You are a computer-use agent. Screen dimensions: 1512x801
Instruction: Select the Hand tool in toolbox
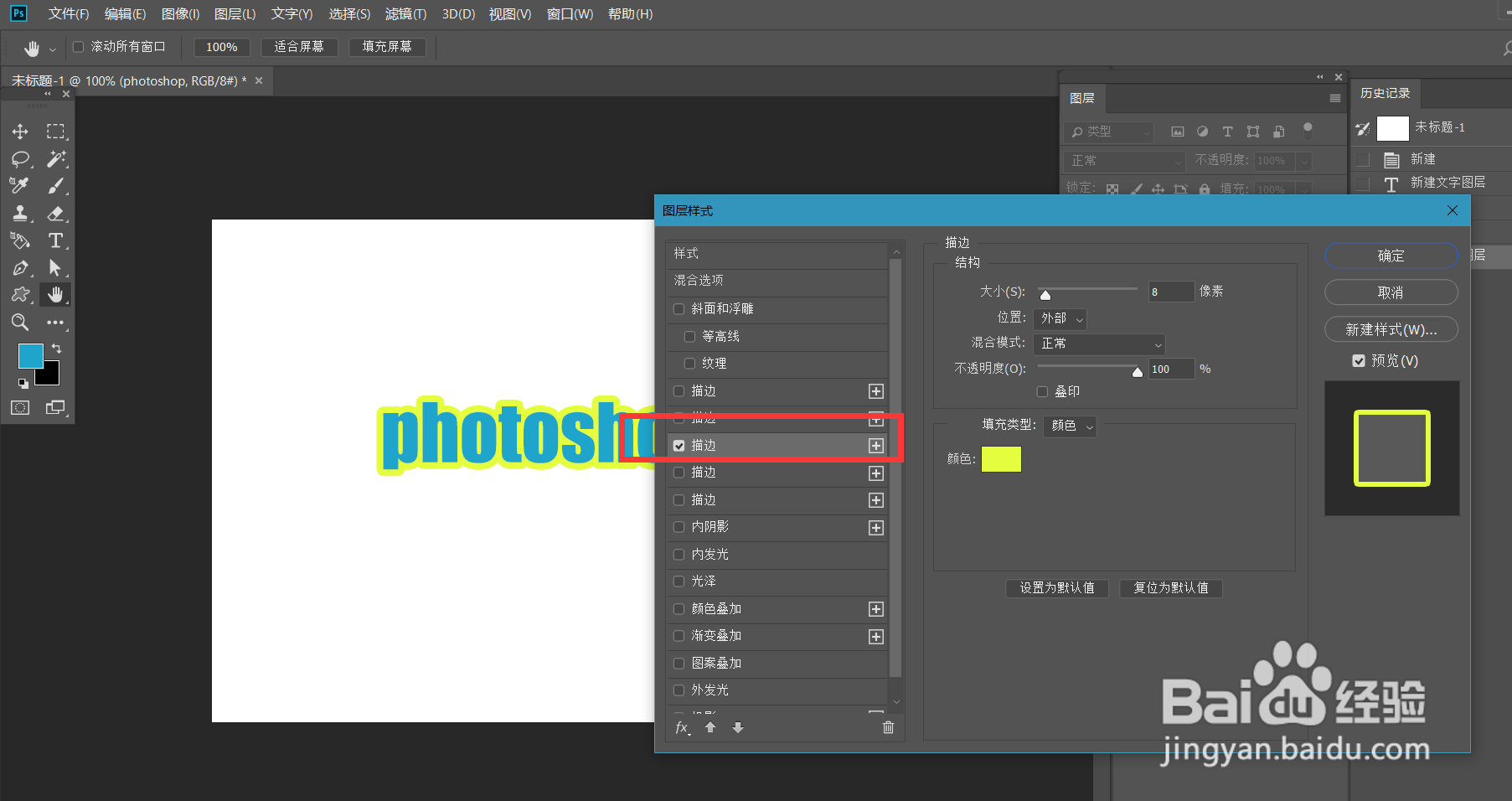(x=55, y=294)
